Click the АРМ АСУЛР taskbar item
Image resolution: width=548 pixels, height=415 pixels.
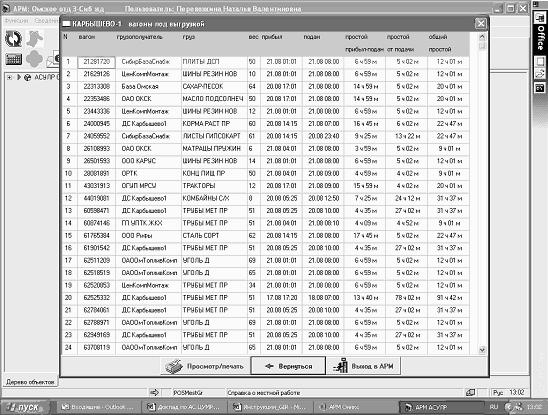[x=441, y=407]
